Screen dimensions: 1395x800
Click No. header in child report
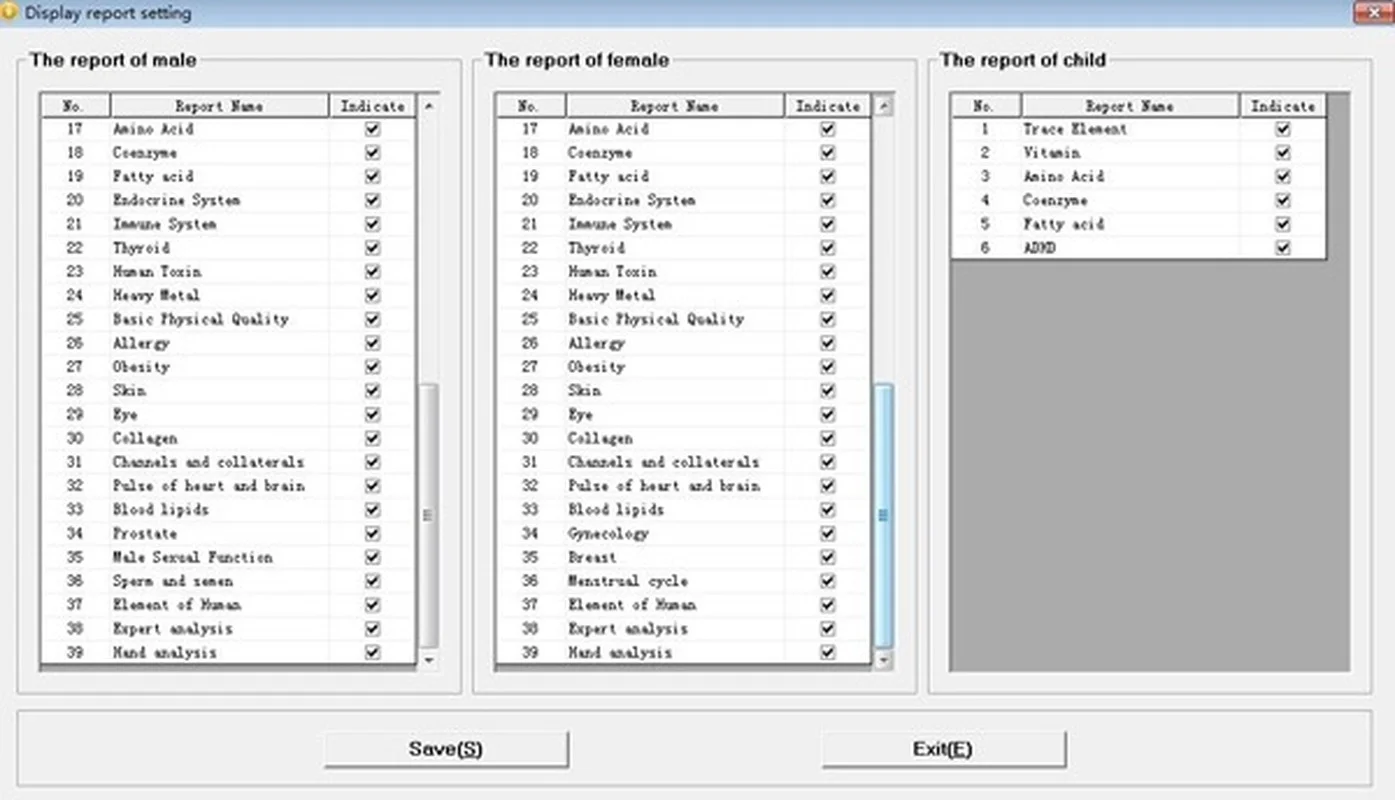(x=985, y=106)
